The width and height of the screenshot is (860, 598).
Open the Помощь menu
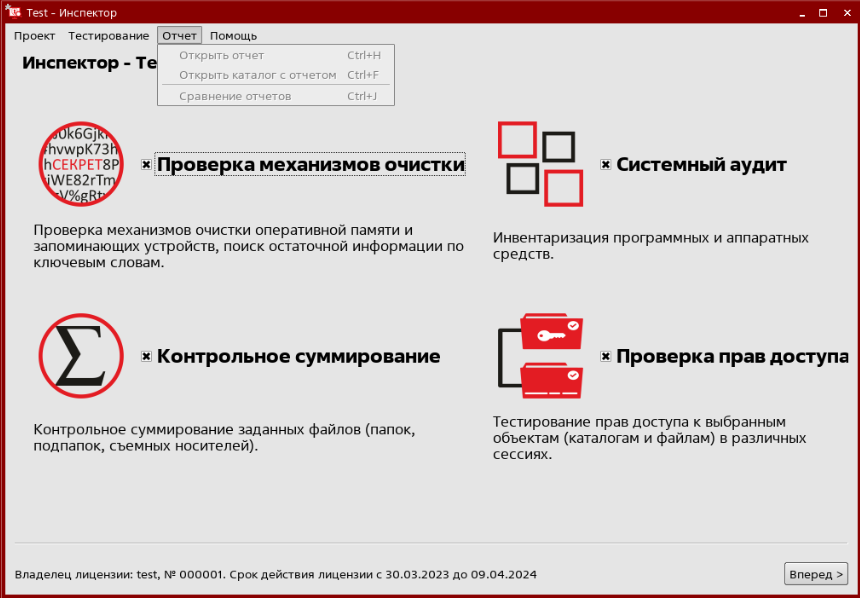[233, 35]
